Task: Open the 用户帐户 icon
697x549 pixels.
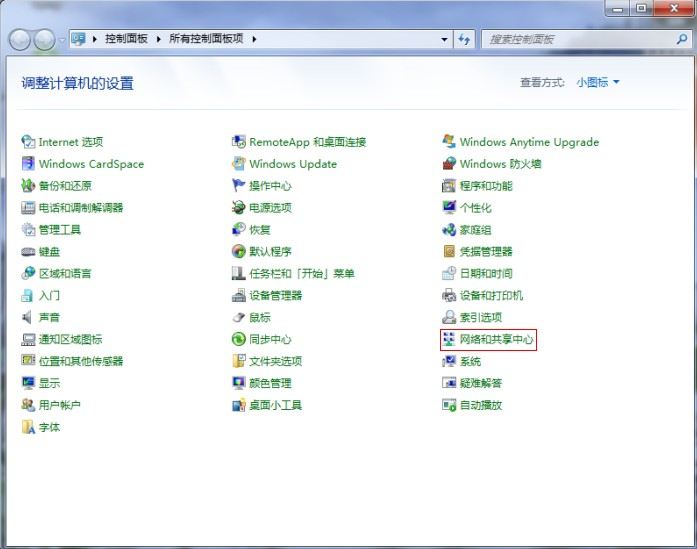Action: coord(28,405)
